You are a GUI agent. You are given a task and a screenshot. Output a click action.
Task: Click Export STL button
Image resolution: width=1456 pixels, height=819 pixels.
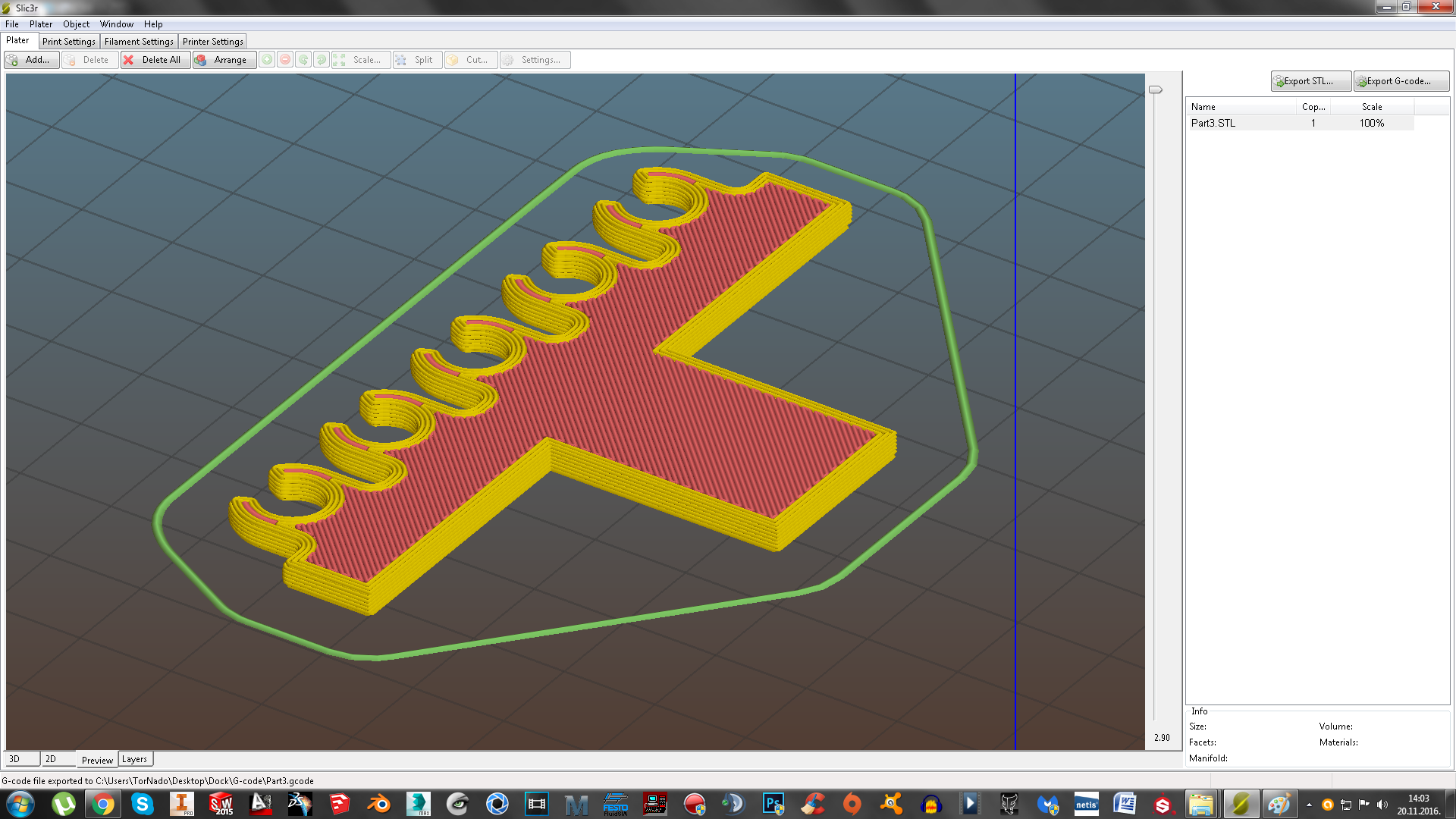click(x=1310, y=81)
